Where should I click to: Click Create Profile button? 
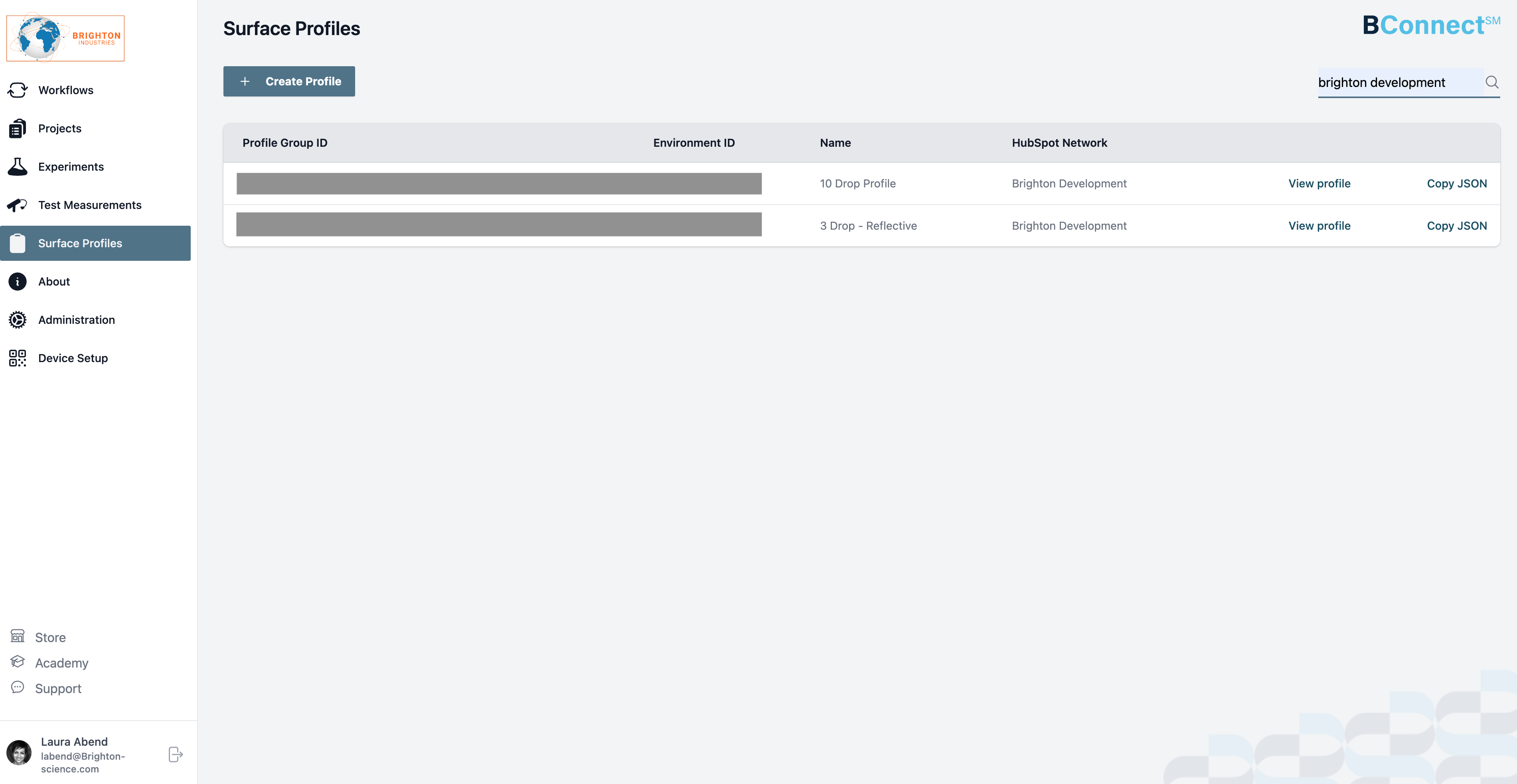click(x=289, y=81)
